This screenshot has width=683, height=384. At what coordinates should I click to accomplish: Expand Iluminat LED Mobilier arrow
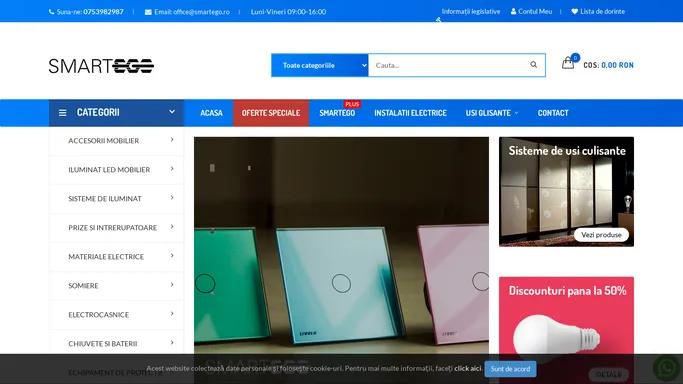172,169
